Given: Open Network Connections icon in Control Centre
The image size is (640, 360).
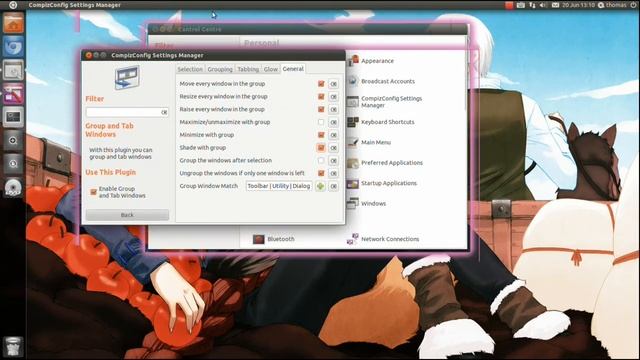Looking at the screenshot, I should click(353, 239).
